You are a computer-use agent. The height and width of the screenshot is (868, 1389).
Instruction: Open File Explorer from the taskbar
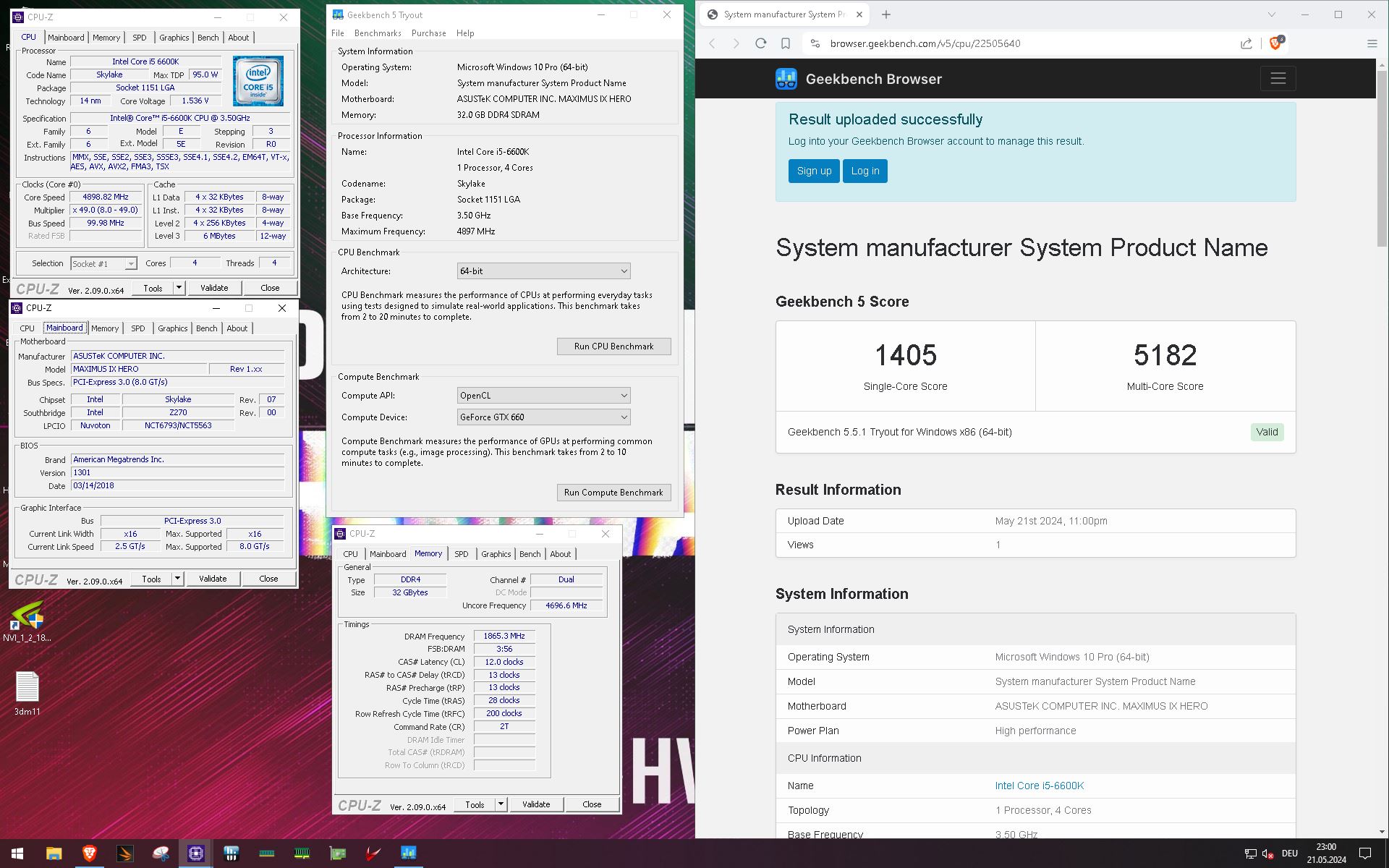point(54,854)
